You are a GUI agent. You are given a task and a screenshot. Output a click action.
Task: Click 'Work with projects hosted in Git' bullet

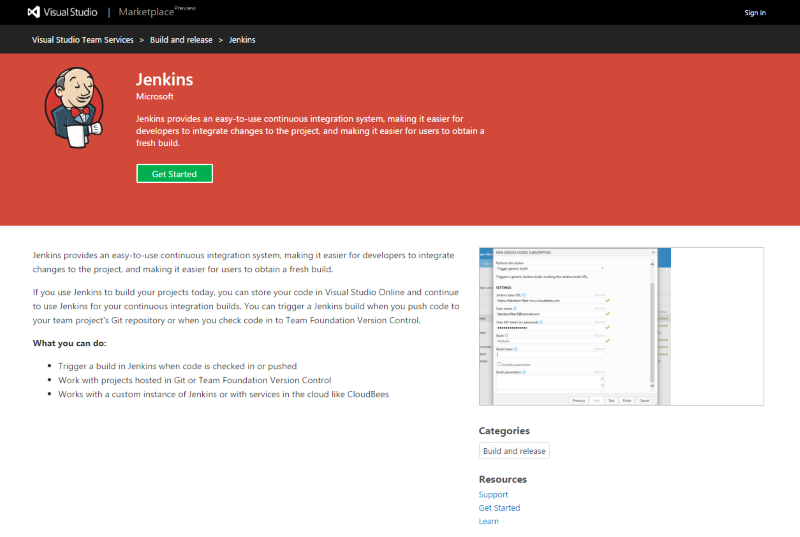195,380
